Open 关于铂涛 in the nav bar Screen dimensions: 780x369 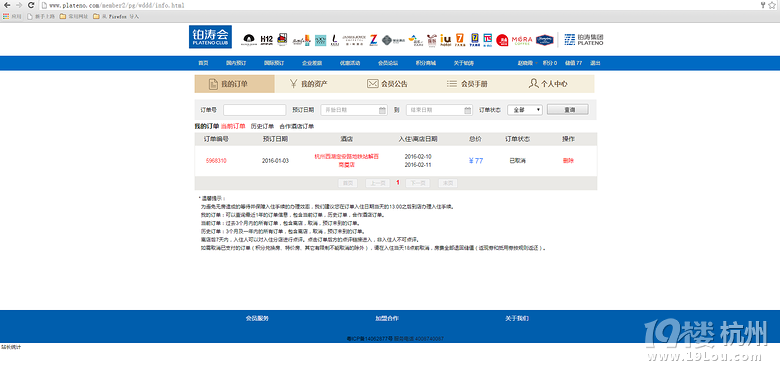click(464, 63)
